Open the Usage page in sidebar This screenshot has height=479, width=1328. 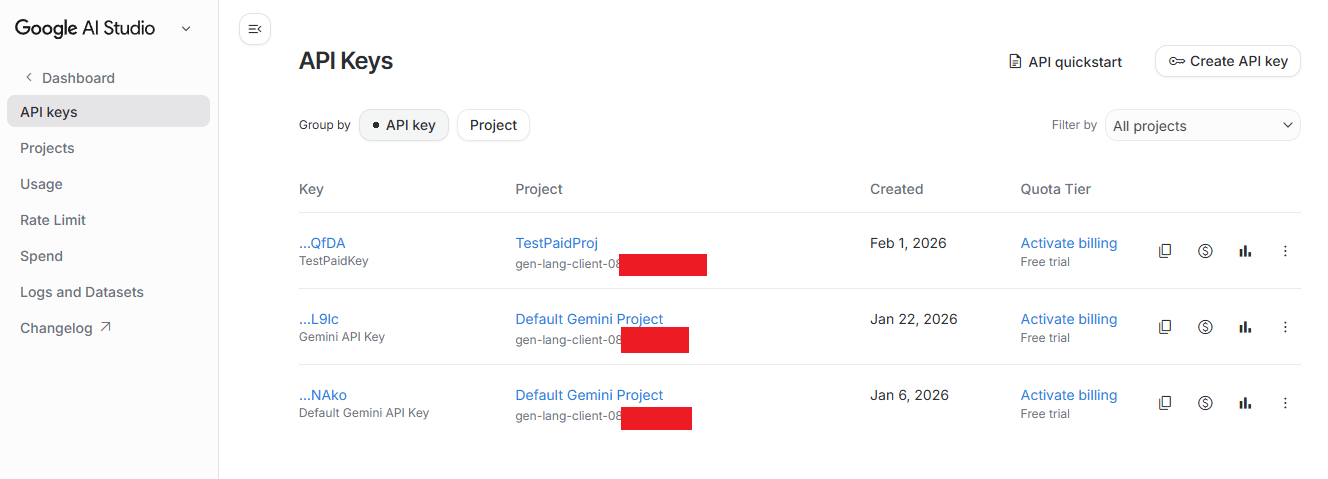(x=41, y=184)
